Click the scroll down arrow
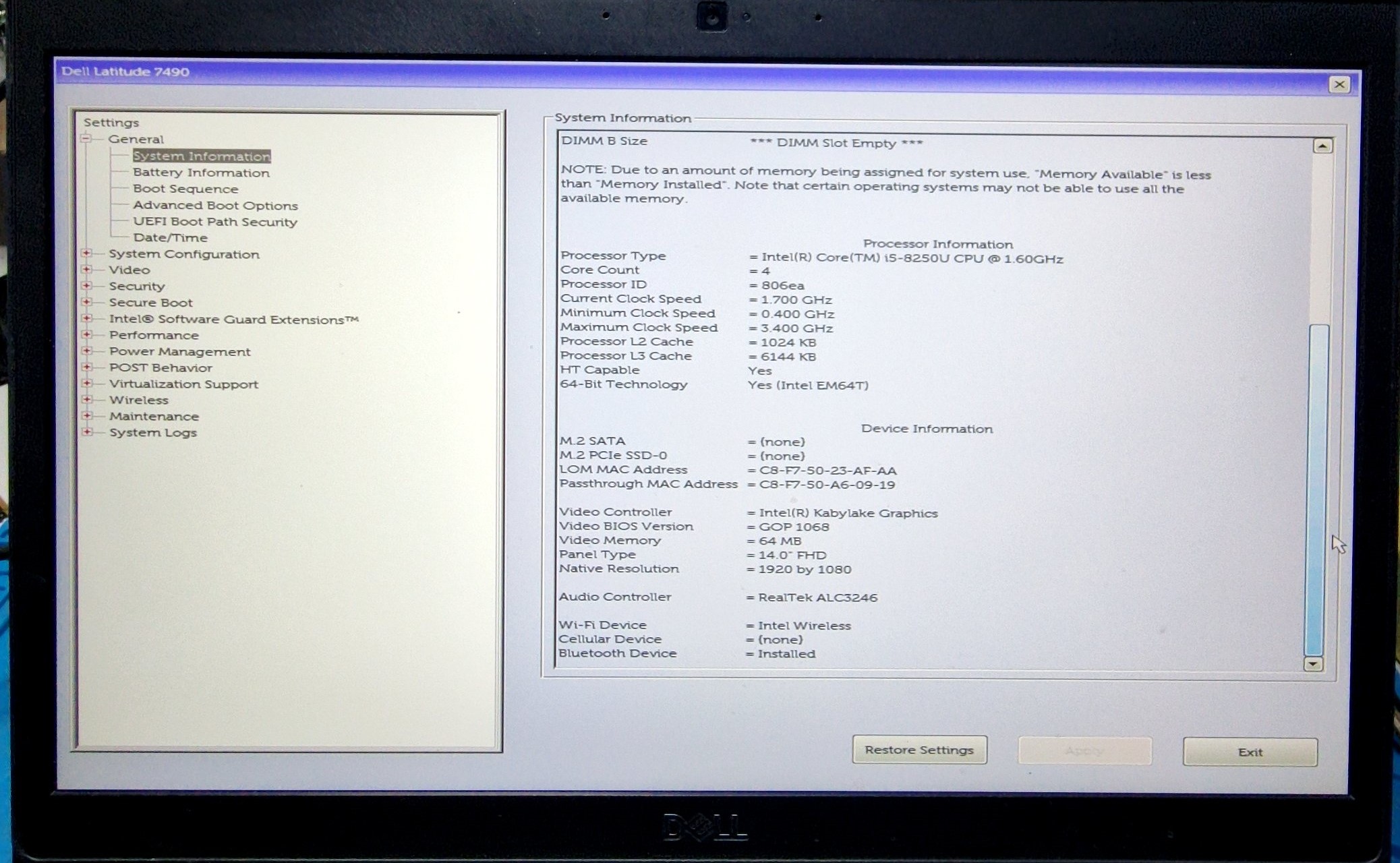The height and width of the screenshot is (863, 1400). pos(1312,664)
